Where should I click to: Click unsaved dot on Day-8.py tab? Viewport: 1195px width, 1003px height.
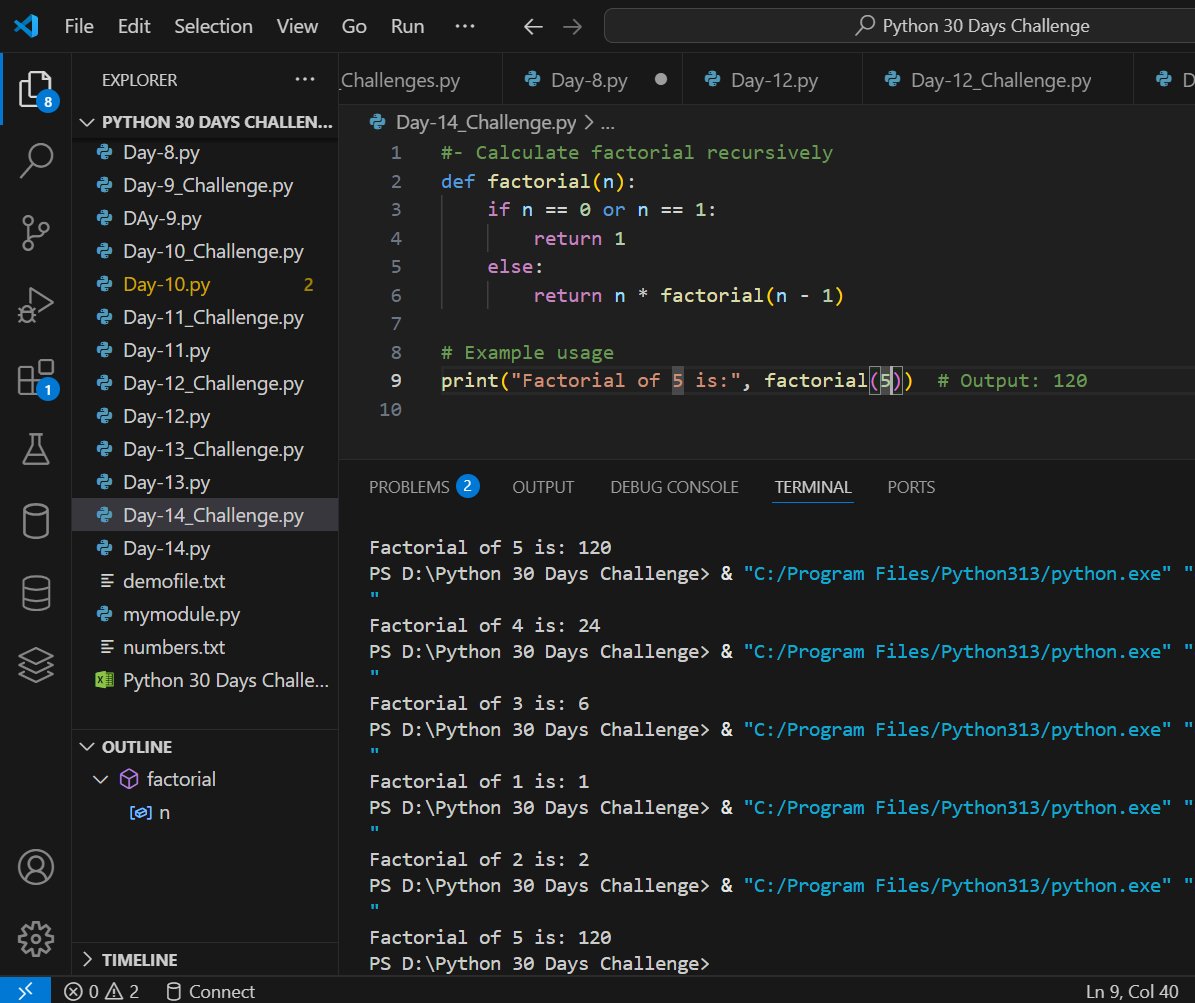(661, 79)
